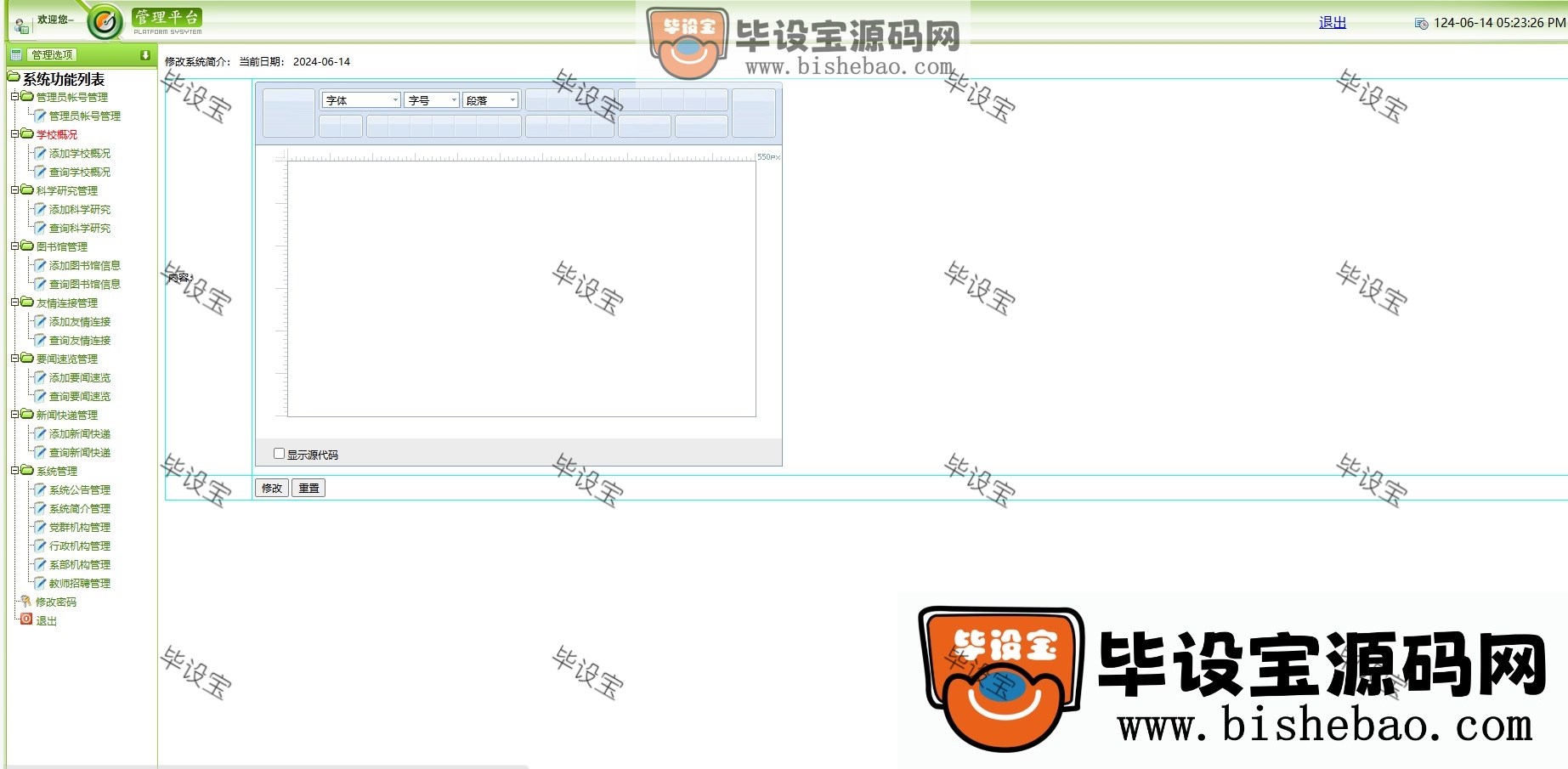The image size is (1568, 769).
Task: Click the folder icon of 学校概况
Action: point(27,133)
